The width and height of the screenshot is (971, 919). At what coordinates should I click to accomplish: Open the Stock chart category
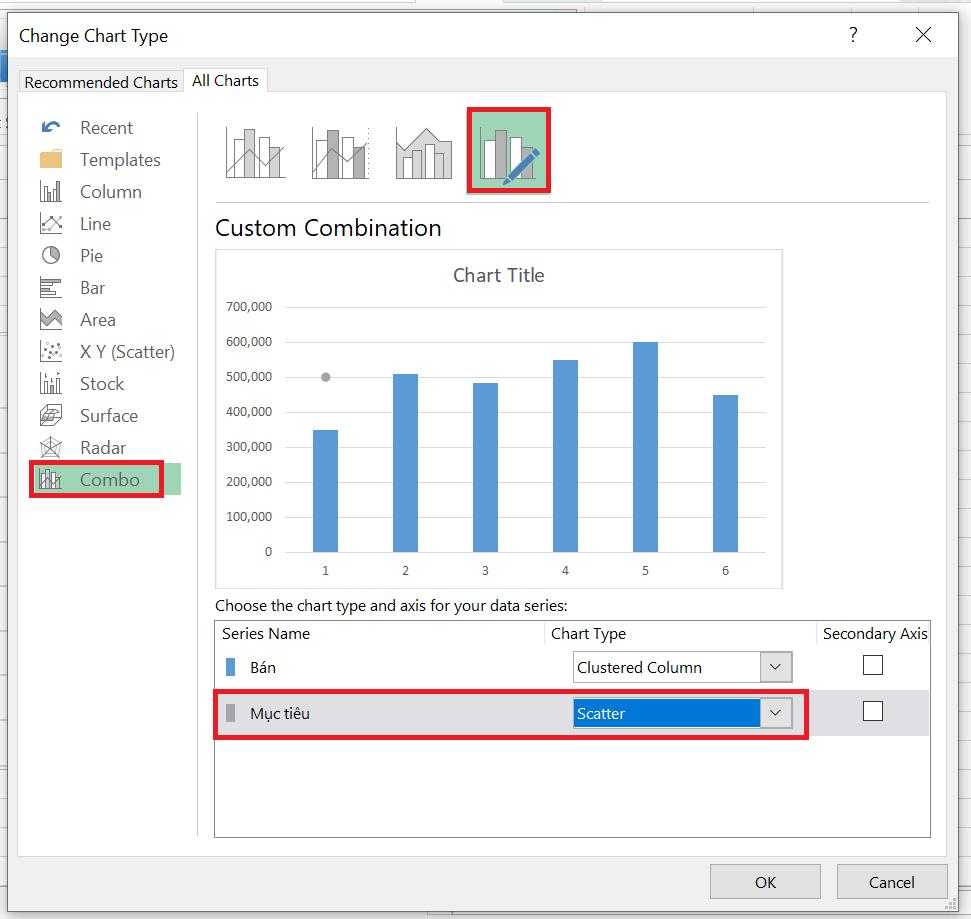101,384
